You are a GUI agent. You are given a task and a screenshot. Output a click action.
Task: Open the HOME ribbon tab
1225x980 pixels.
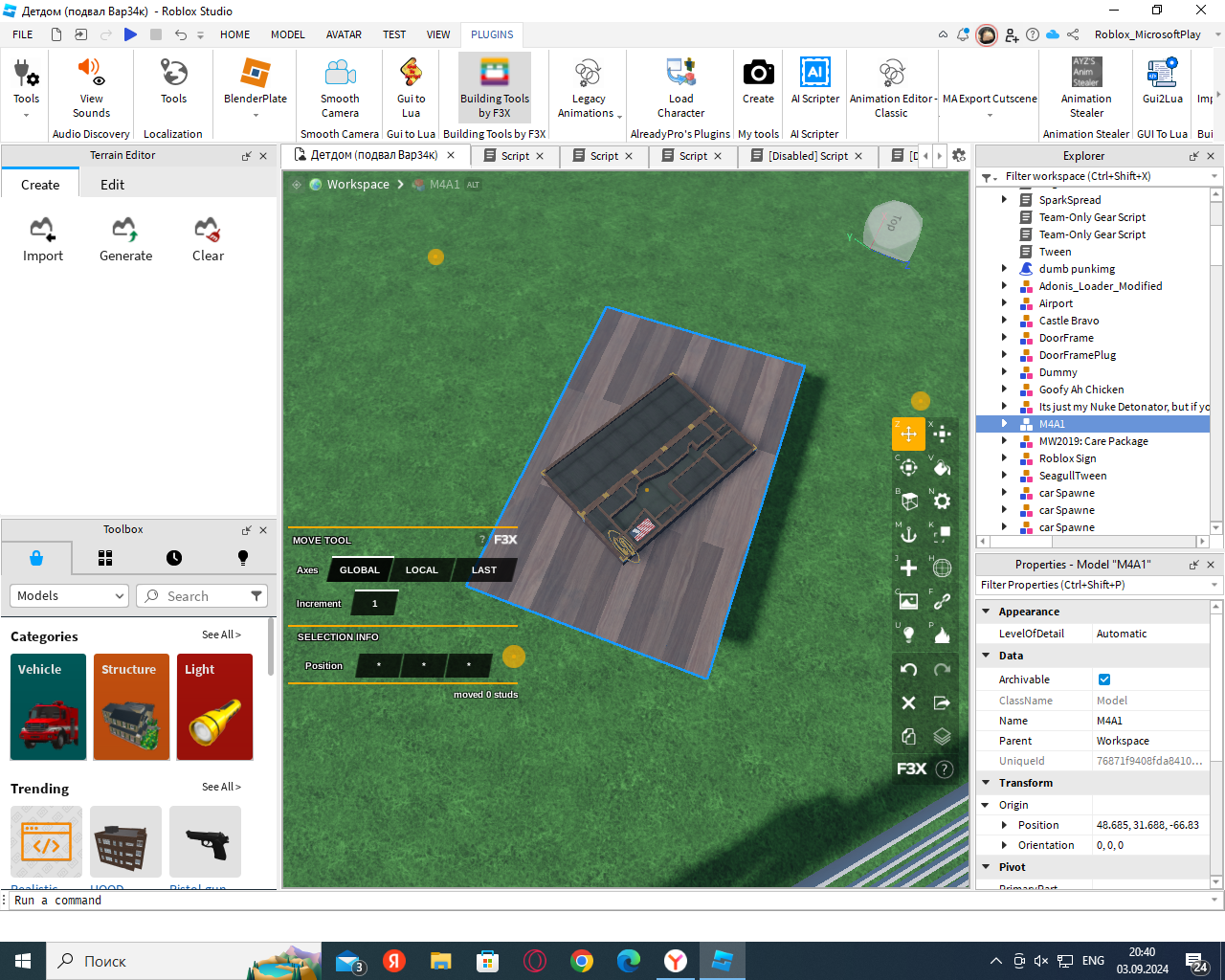click(x=234, y=34)
